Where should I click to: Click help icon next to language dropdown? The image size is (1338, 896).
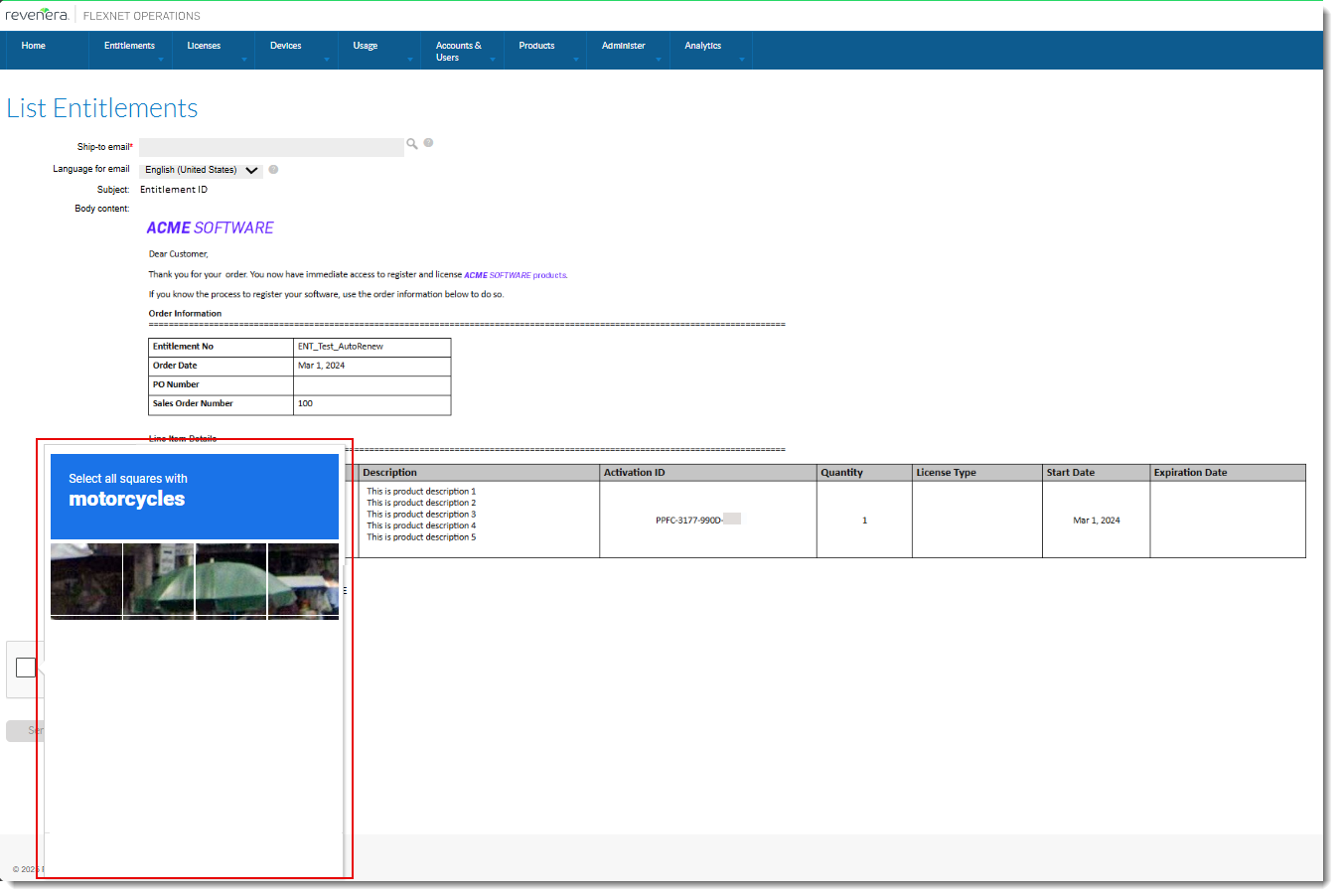click(273, 170)
